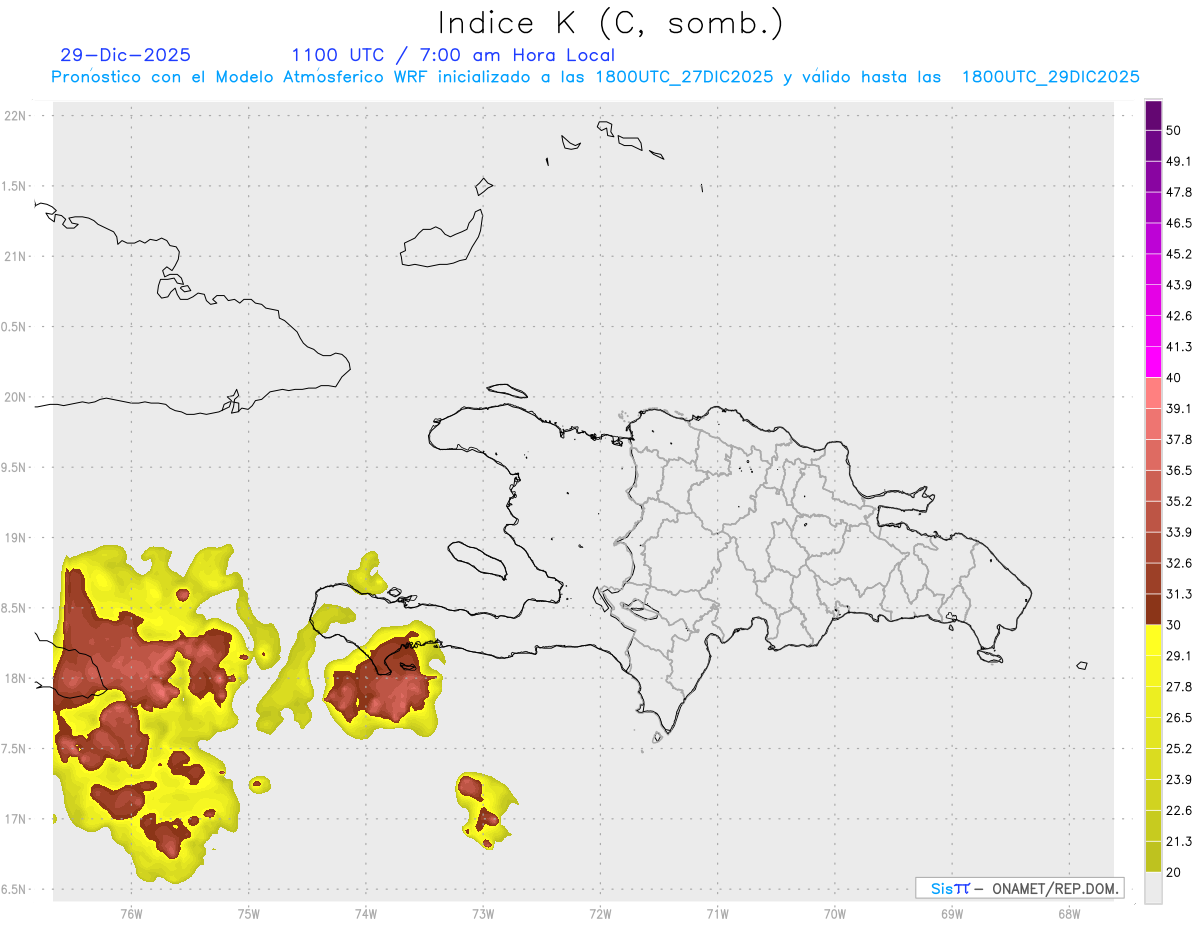Click the colorbar label "33.9"
The image size is (1200, 927).
click(1179, 532)
